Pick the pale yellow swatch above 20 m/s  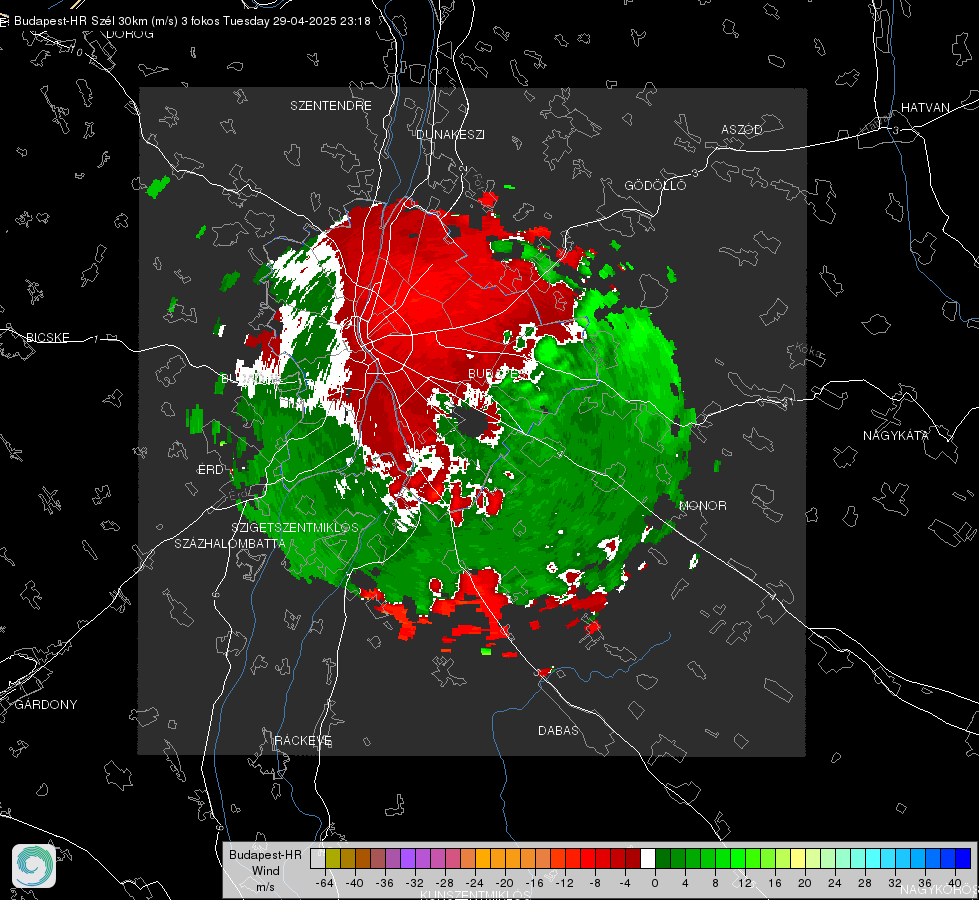click(799, 859)
